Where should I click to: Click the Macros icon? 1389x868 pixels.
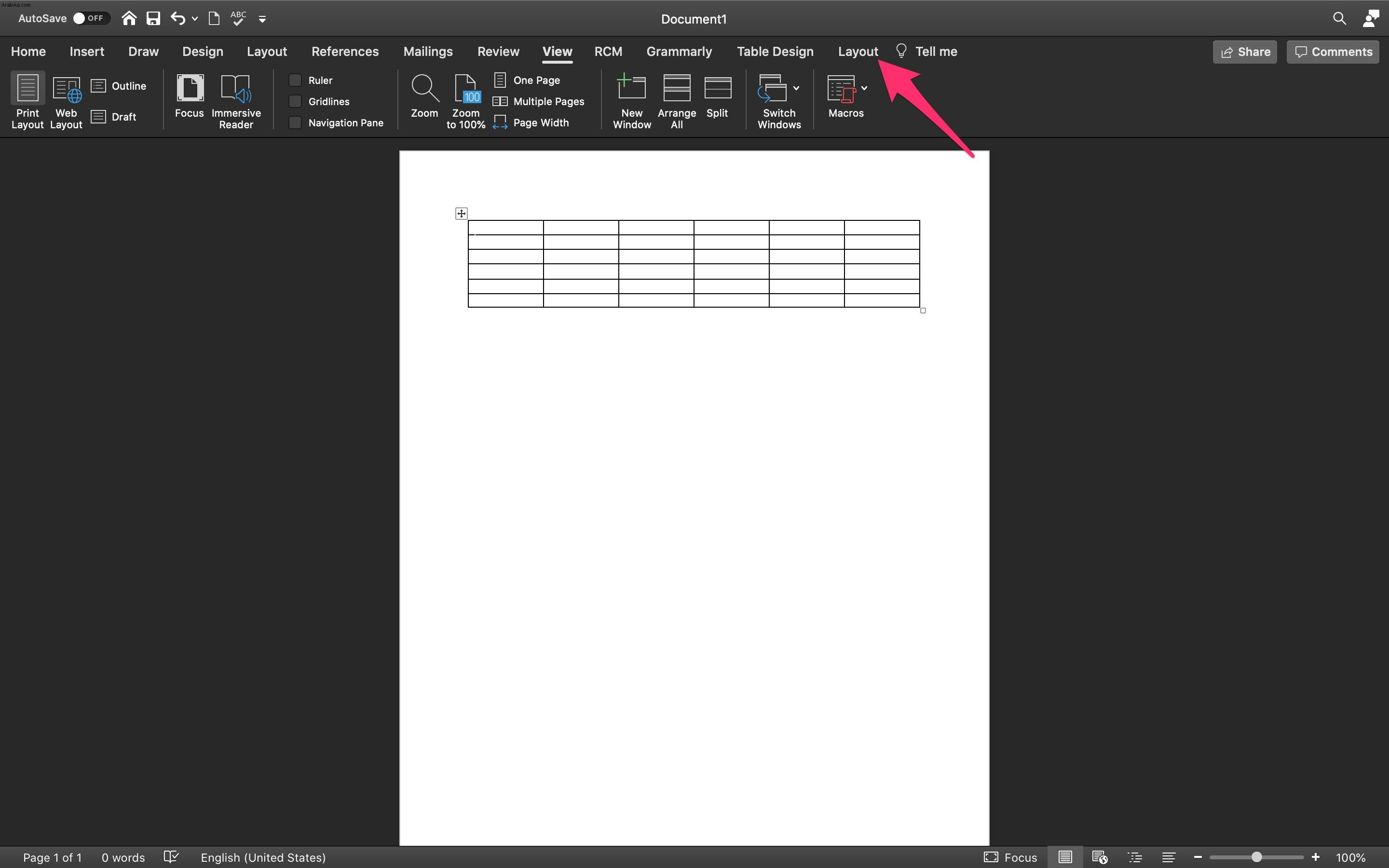pos(842,88)
